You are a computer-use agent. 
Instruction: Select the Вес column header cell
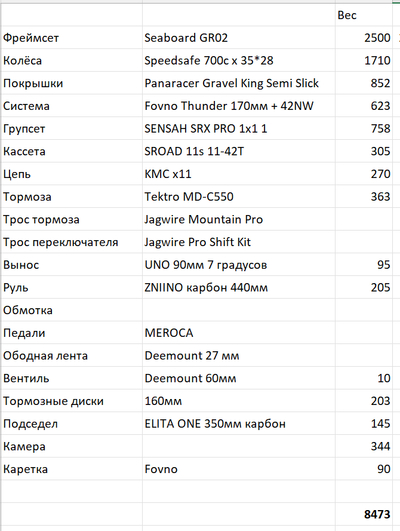[364, 15]
